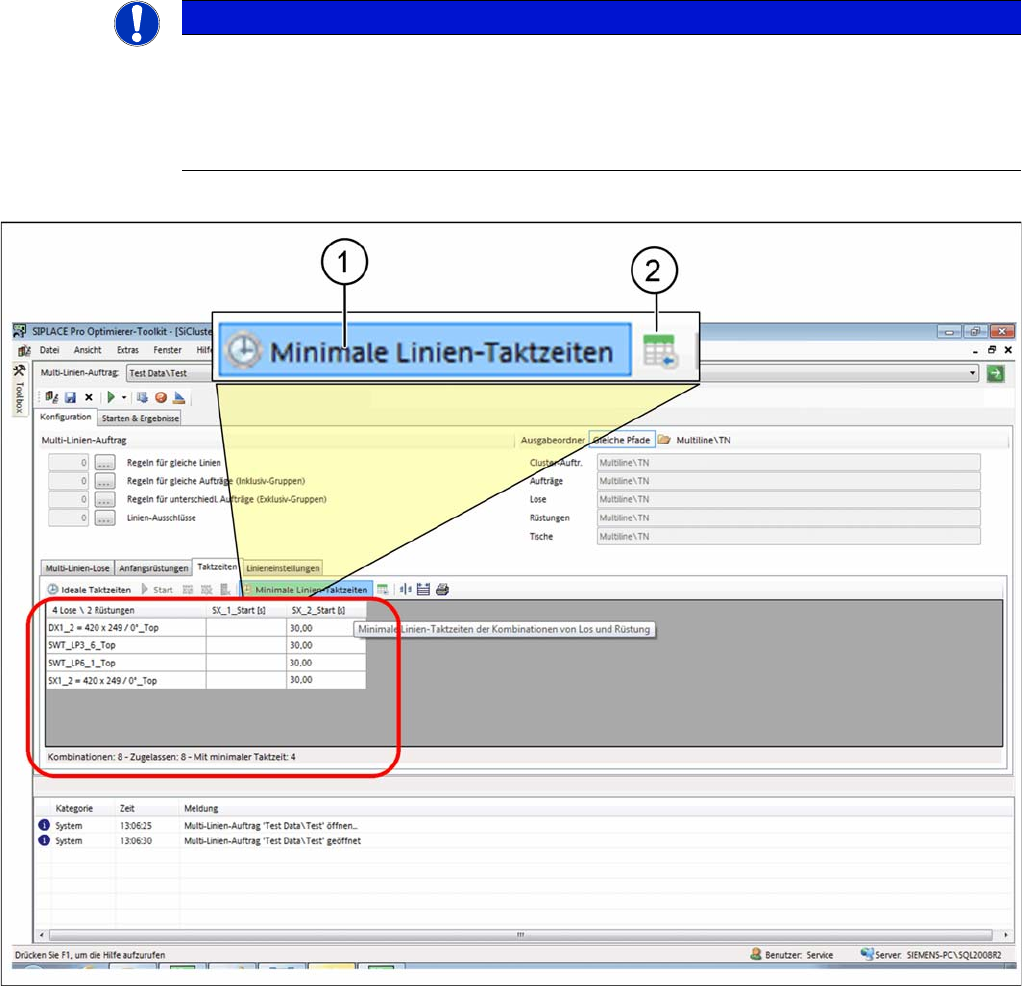
Task: Open the Toolbox side panel
Action: coord(19,389)
